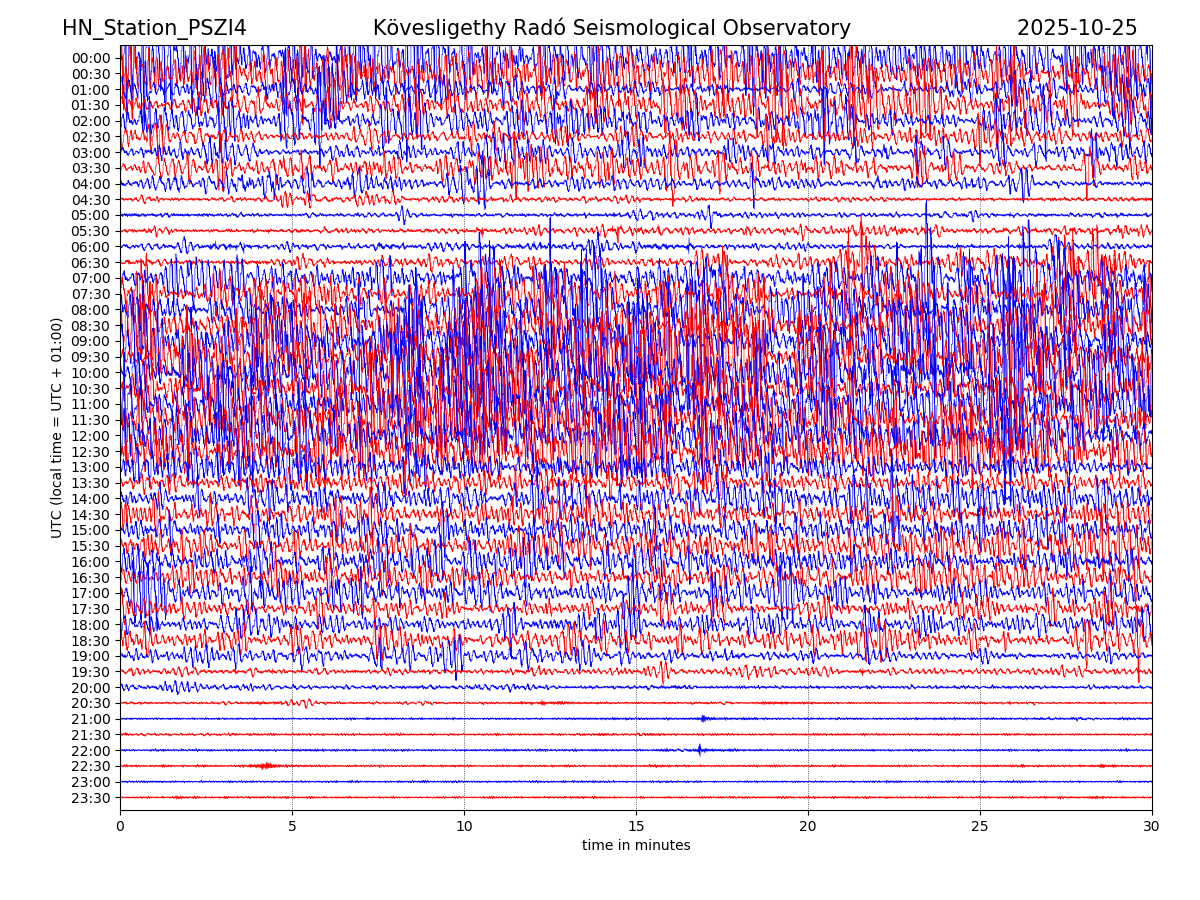Click the Kövesligethy Radó Seismological Observatory heading
Viewport: 1200px width, 900px height.
point(611,28)
